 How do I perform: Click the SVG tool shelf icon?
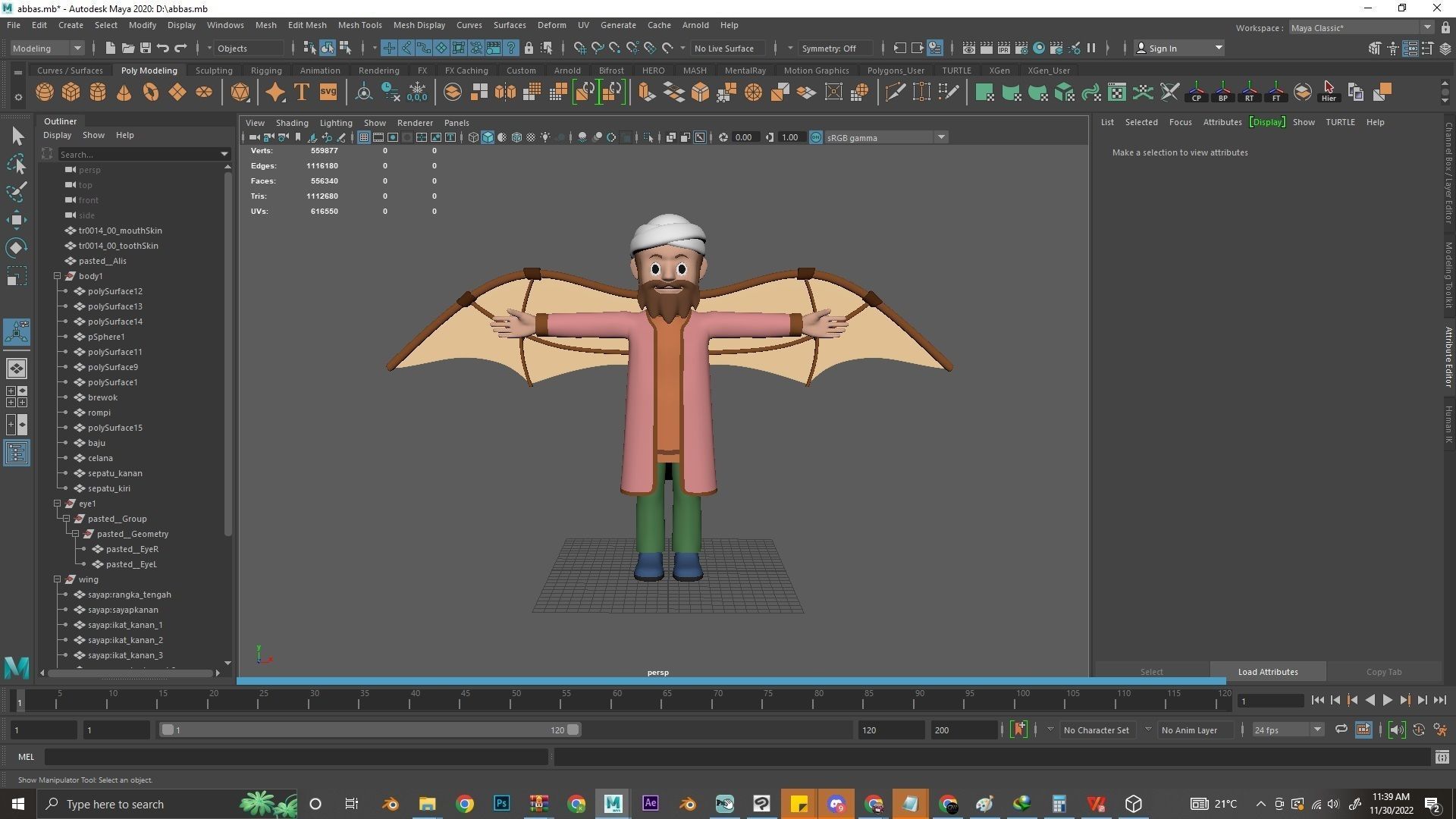pyautogui.click(x=328, y=93)
